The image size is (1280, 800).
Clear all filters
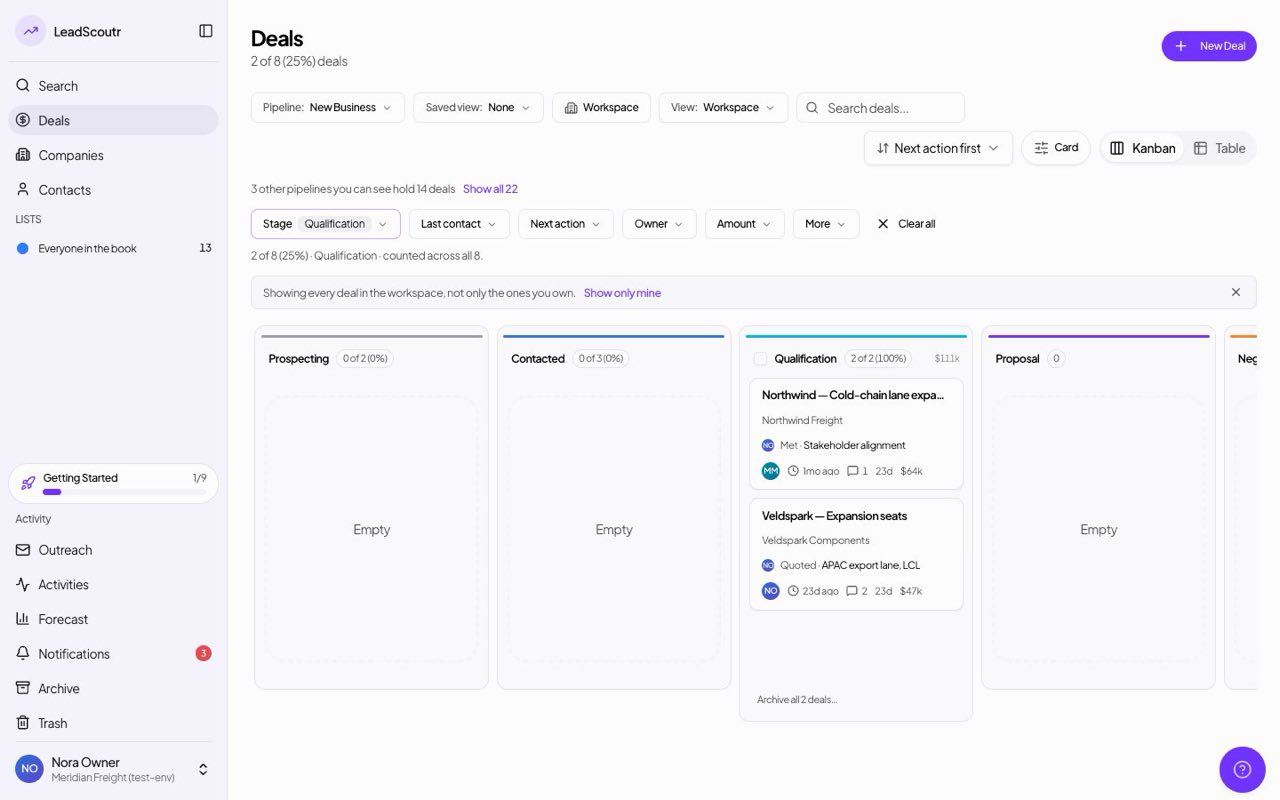point(906,224)
